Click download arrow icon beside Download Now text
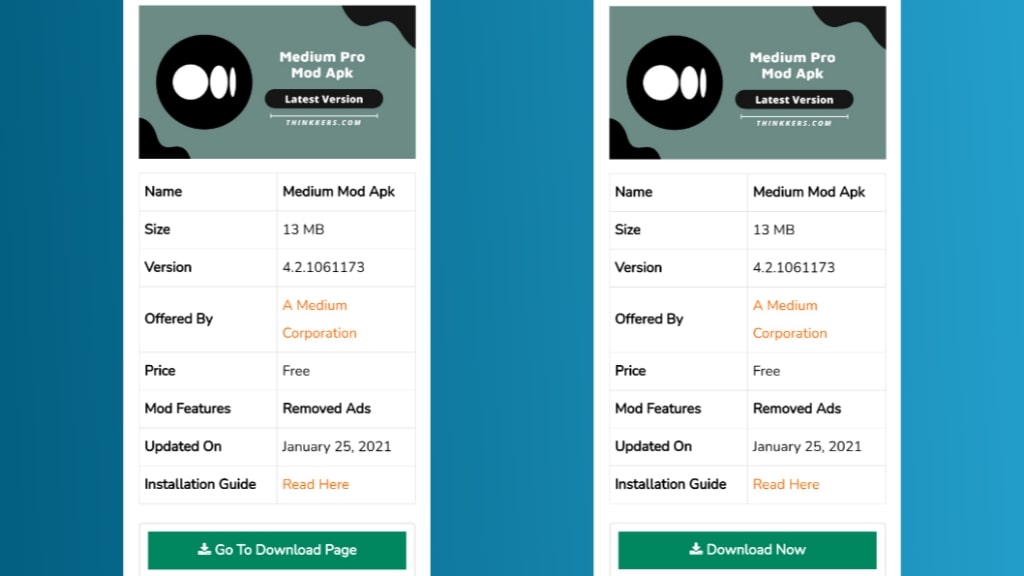 click(x=696, y=549)
